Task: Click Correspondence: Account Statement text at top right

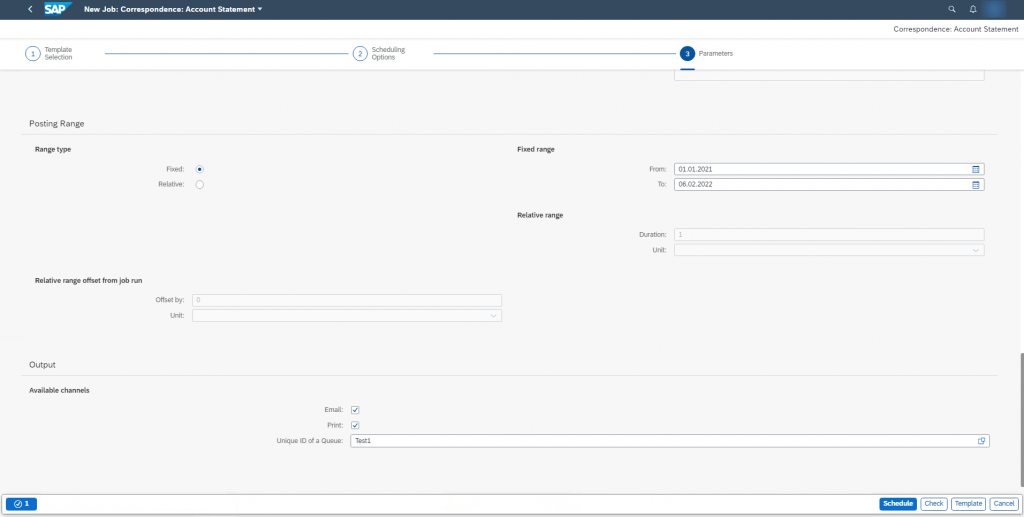Action: [956, 29]
